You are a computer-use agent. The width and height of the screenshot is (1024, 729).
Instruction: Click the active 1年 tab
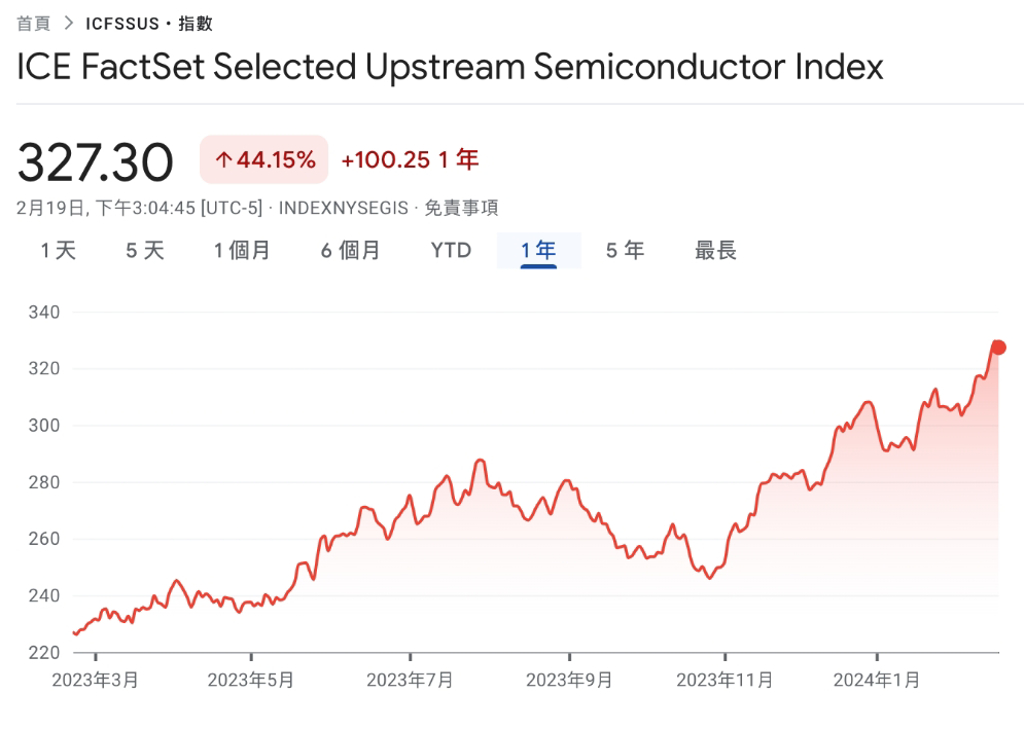(x=538, y=250)
